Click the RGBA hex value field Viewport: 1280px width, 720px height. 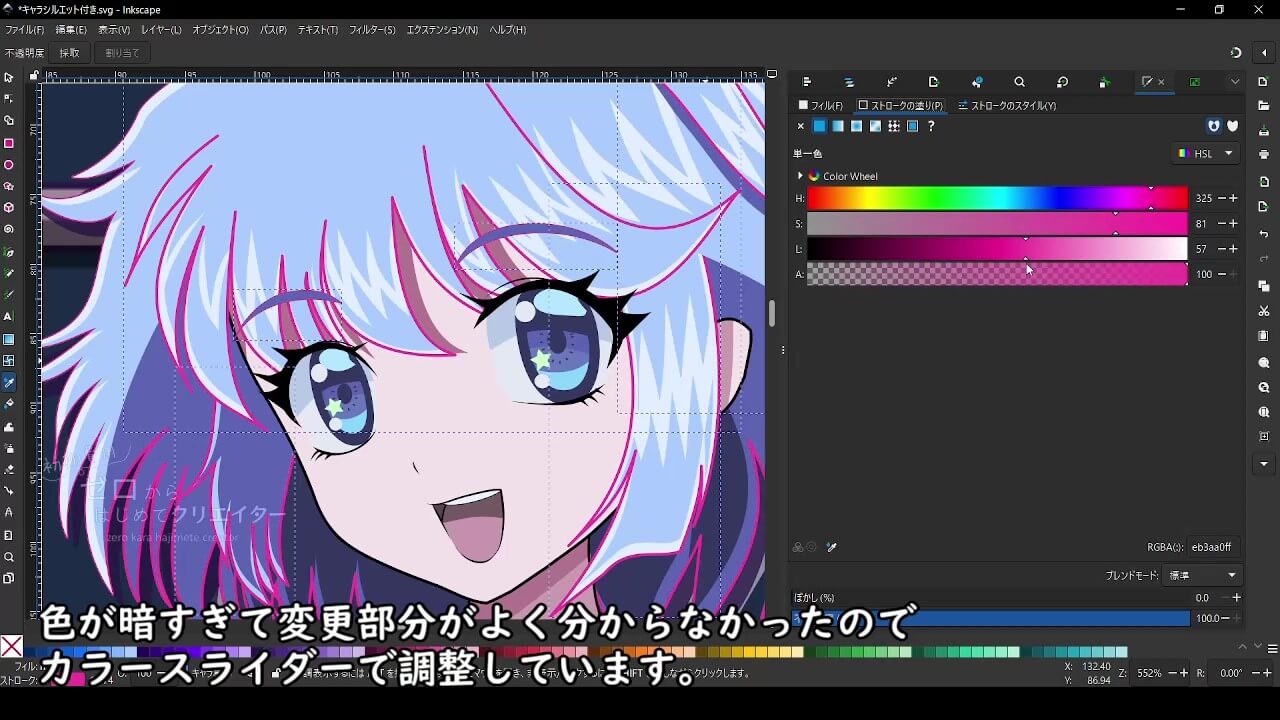pos(1214,547)
